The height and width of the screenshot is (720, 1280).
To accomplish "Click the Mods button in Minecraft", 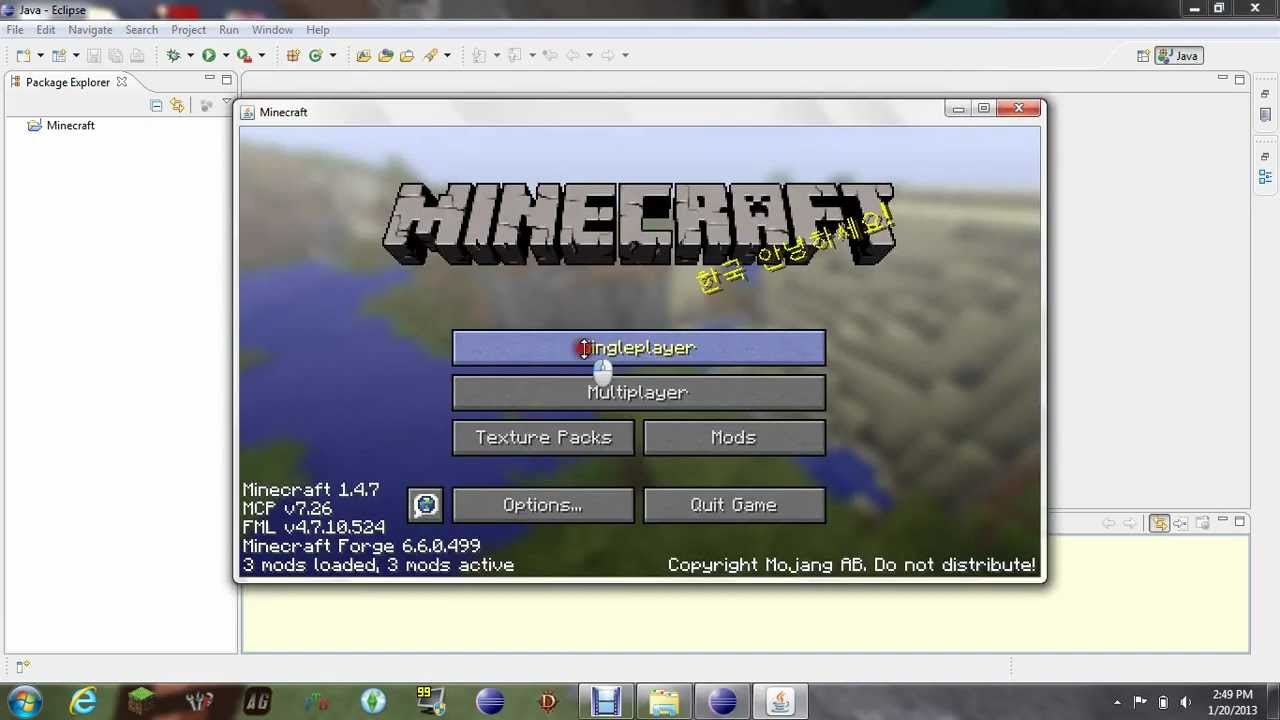I will click(x=734, y=438).
